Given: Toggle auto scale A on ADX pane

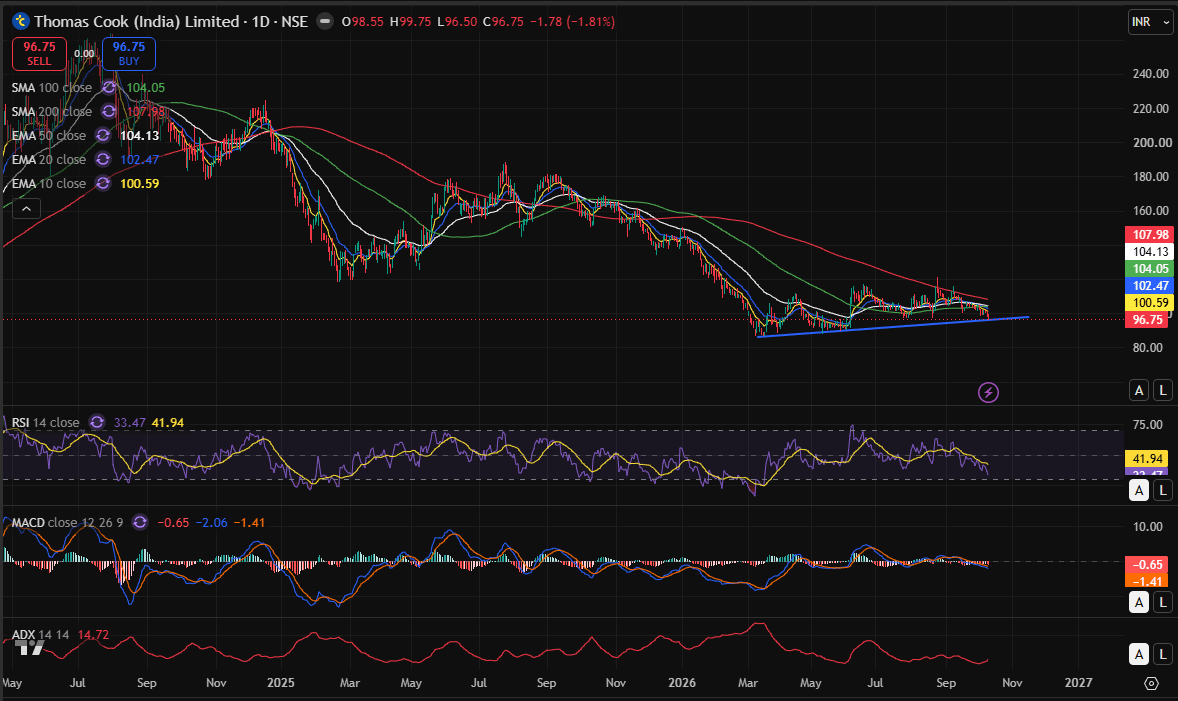Looking at the screenshot, I should tap(1139, 654).
